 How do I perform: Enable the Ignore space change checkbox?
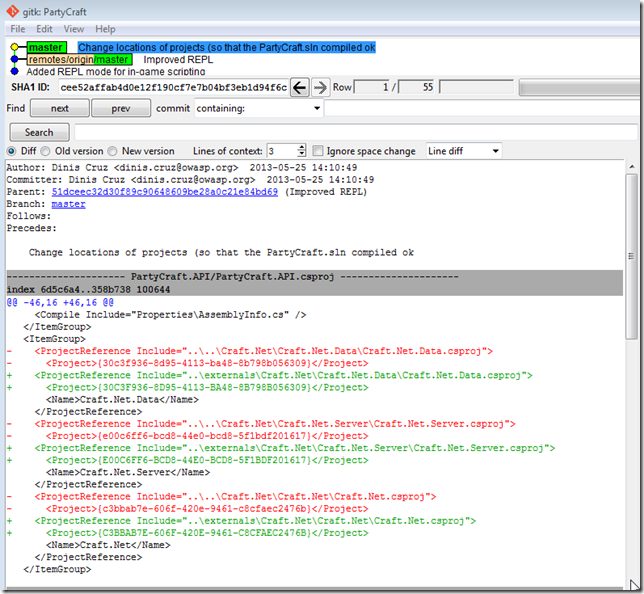click(x=317, y=151)
